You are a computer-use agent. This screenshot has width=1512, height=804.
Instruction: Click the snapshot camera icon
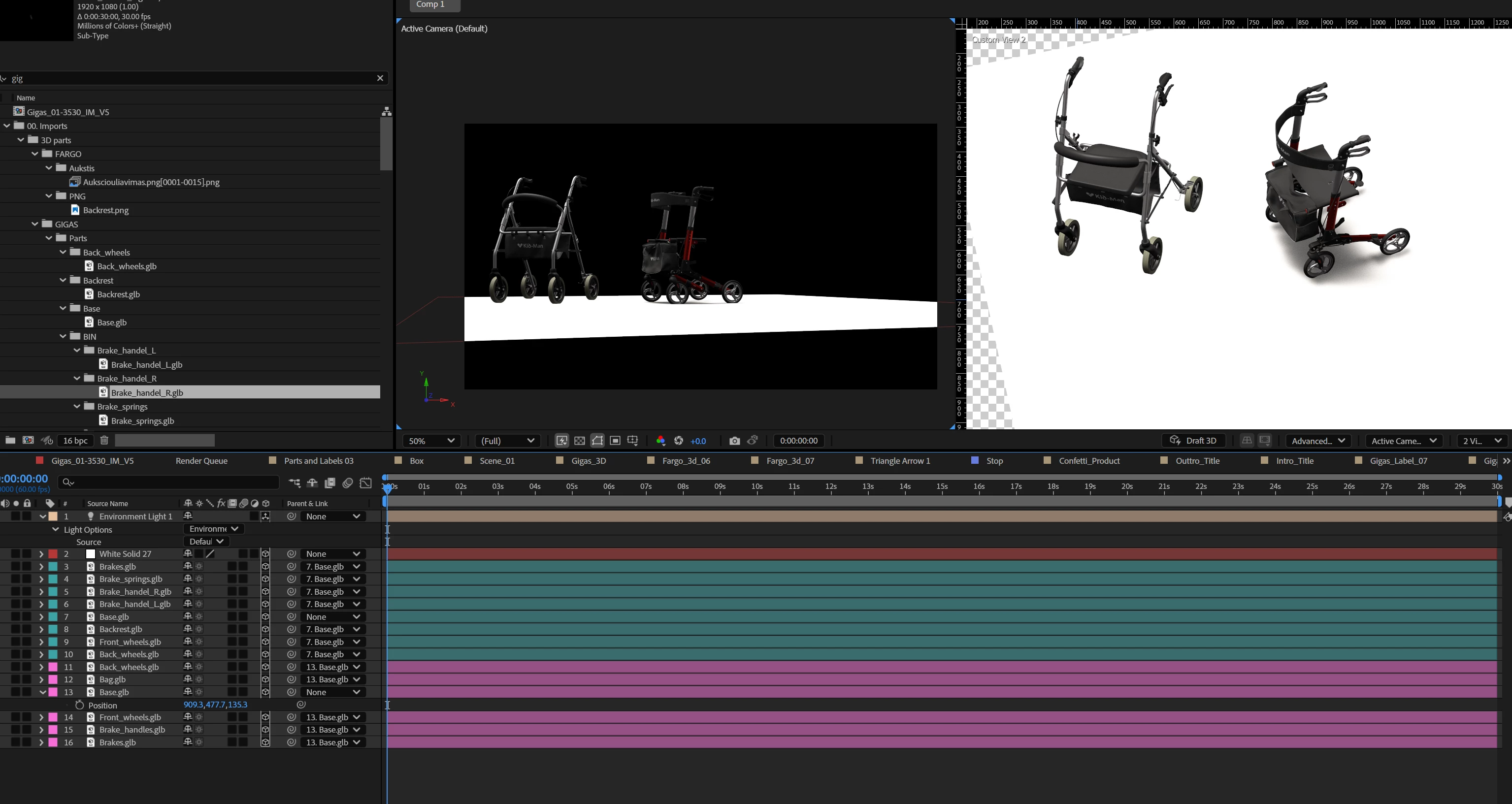(x=734, y=441)
